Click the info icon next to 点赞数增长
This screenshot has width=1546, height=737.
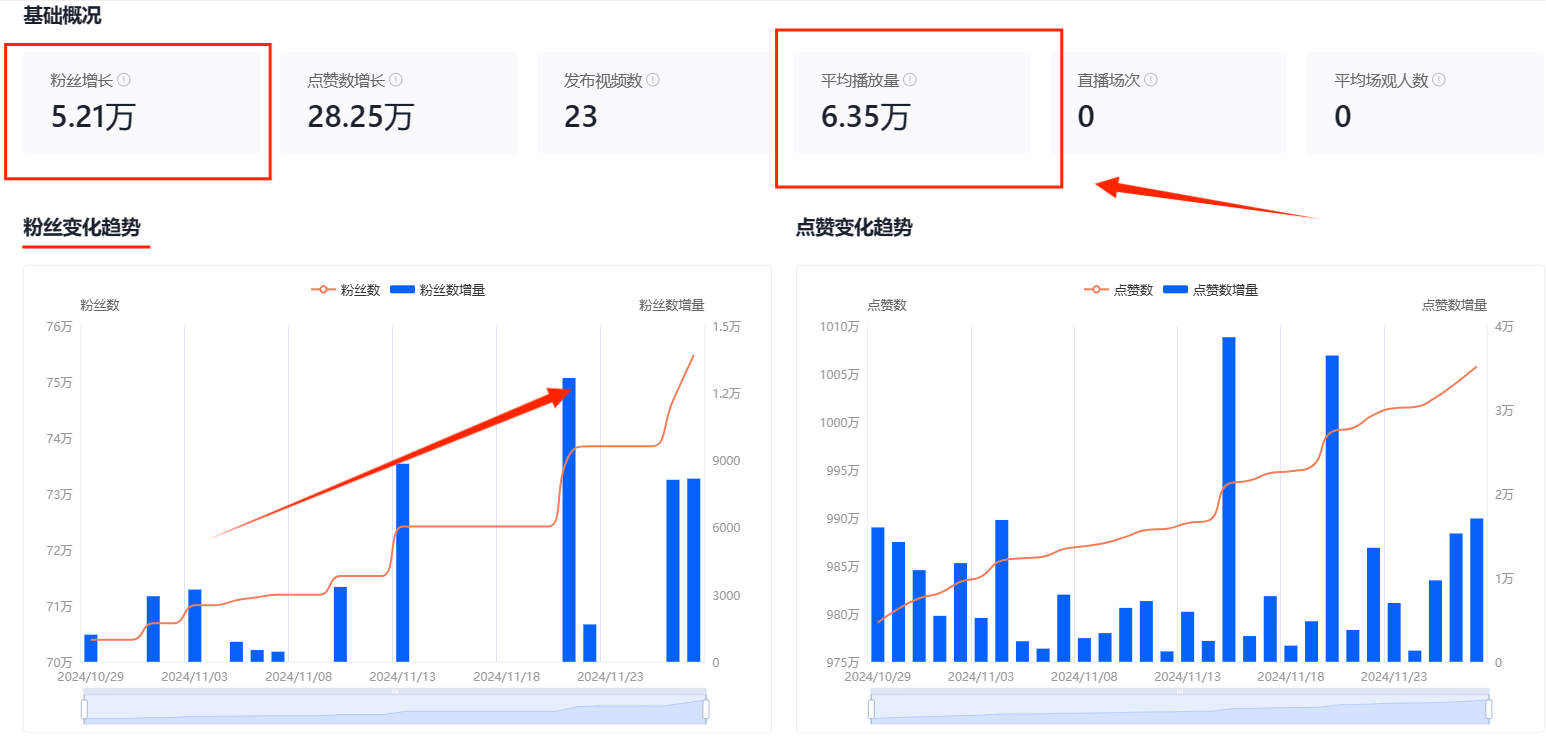(394, 80)
